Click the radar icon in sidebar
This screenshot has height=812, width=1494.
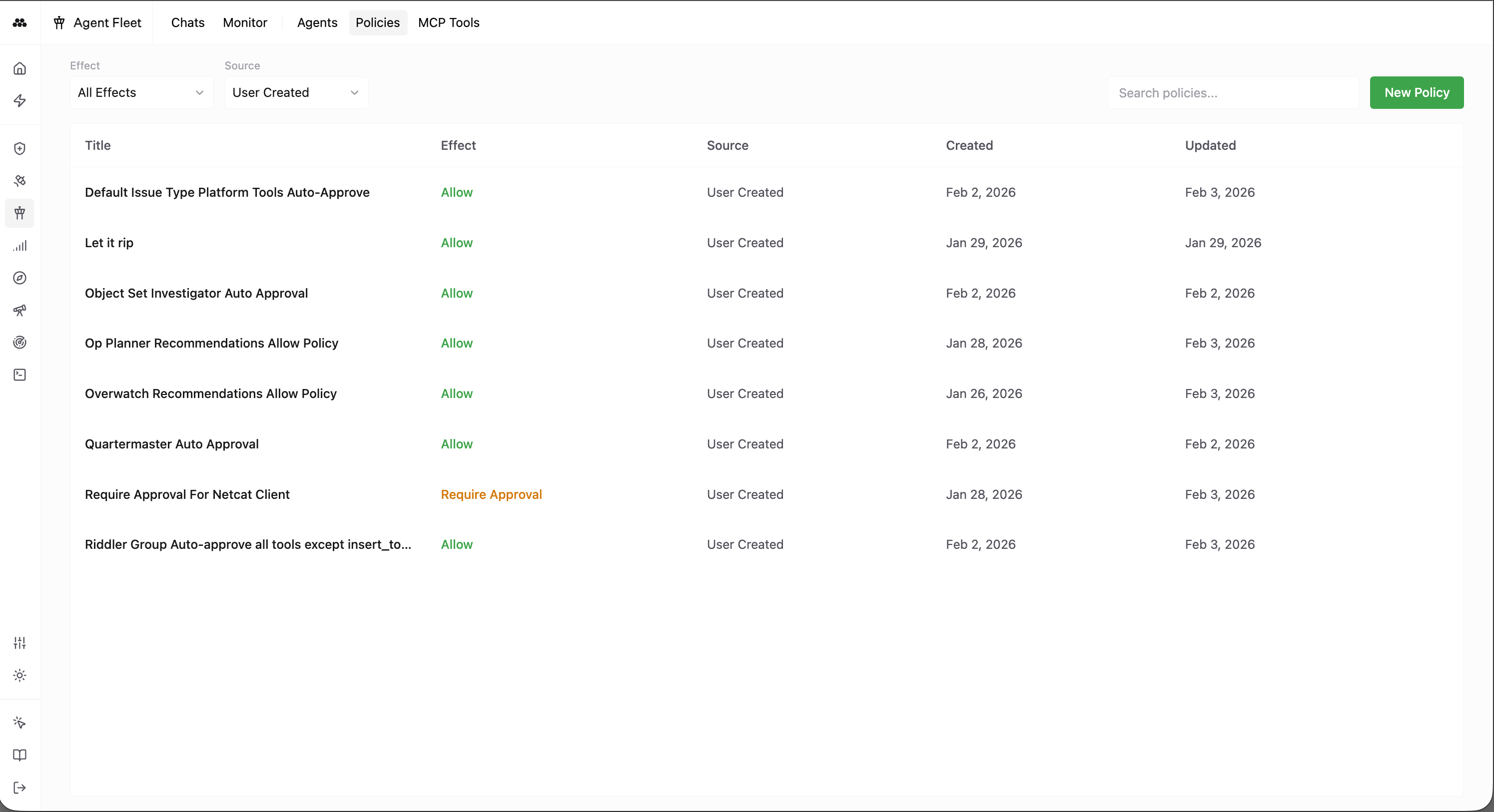click(19, 343)
